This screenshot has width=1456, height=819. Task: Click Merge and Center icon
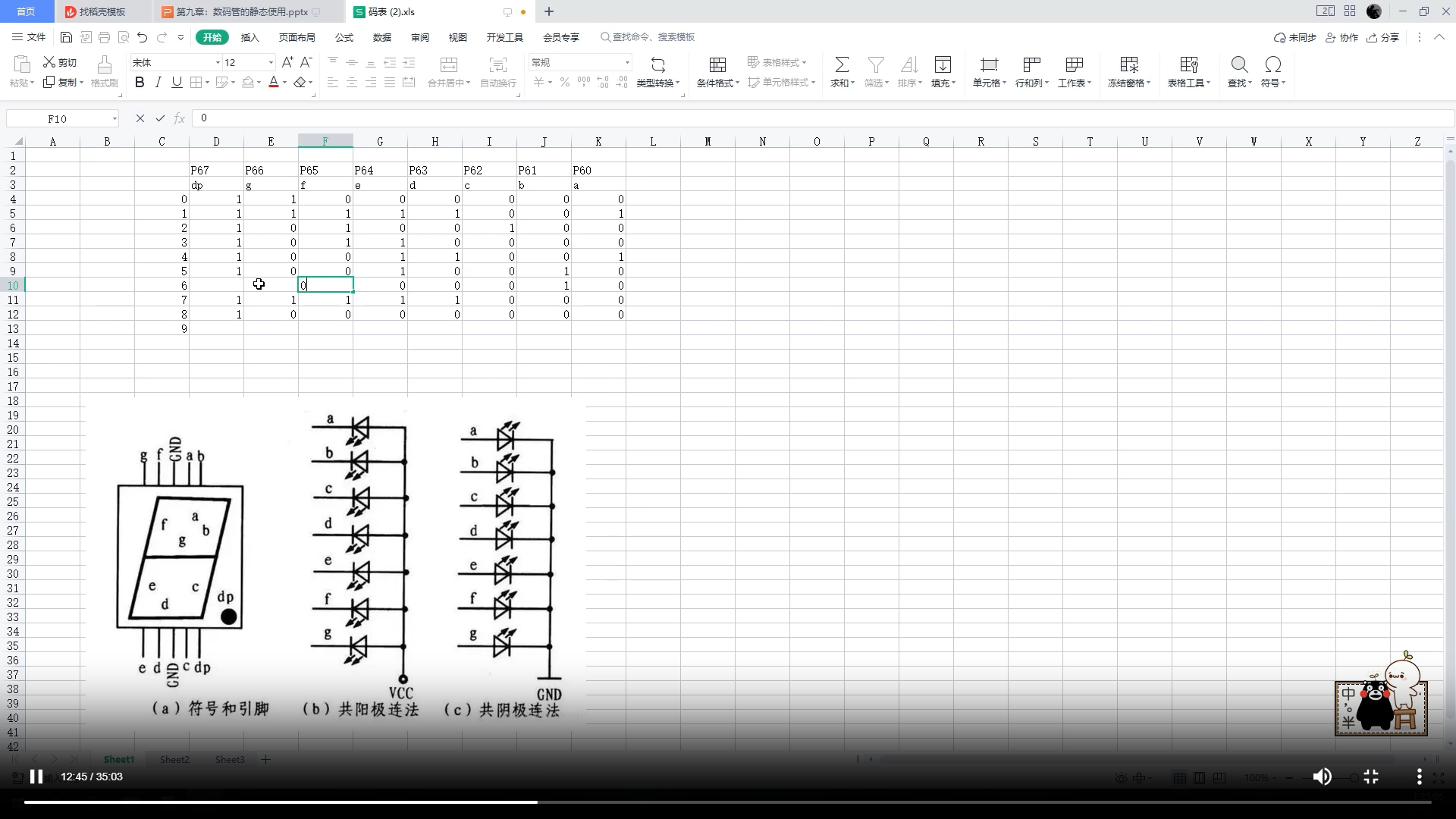click(x=449, y=64)
